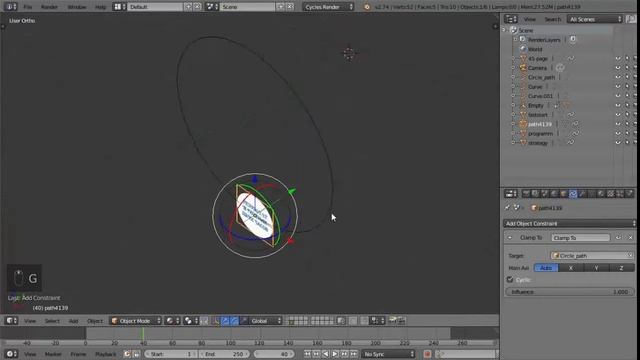Open the Add Object Constraint dropdown
The height and width of the screenshot is (360, 640).
(x=569, y=223)
